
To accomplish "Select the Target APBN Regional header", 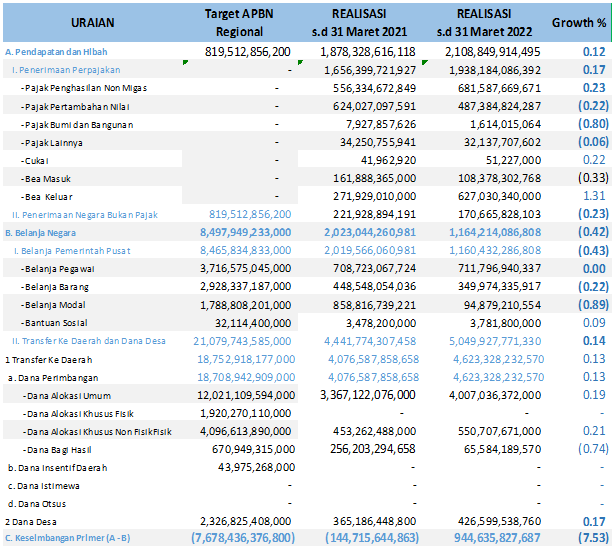I will [247, 22].
